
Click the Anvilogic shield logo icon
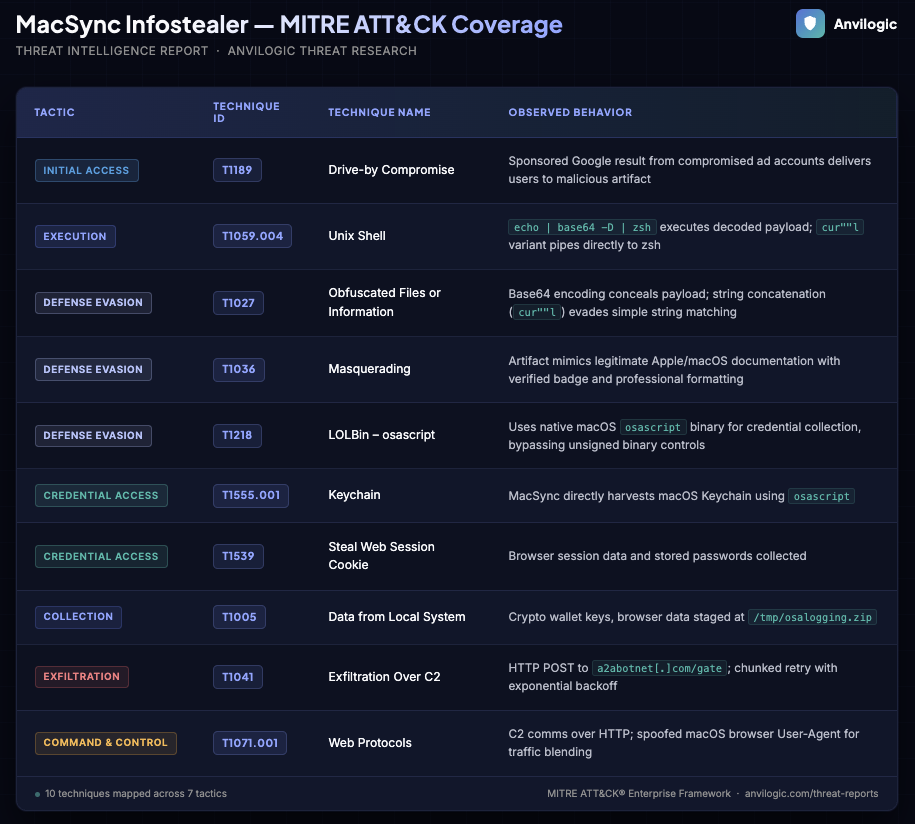[x=810, y=24]
